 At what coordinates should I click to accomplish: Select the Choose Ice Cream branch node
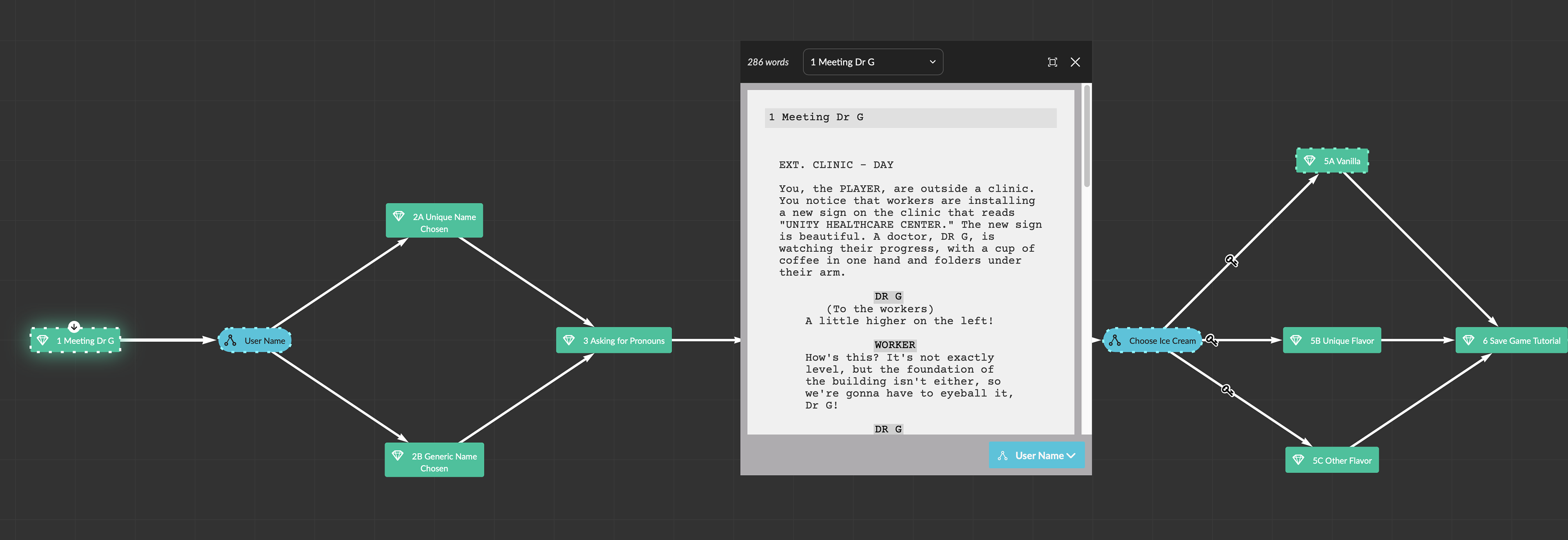[x=1152, y=340]
